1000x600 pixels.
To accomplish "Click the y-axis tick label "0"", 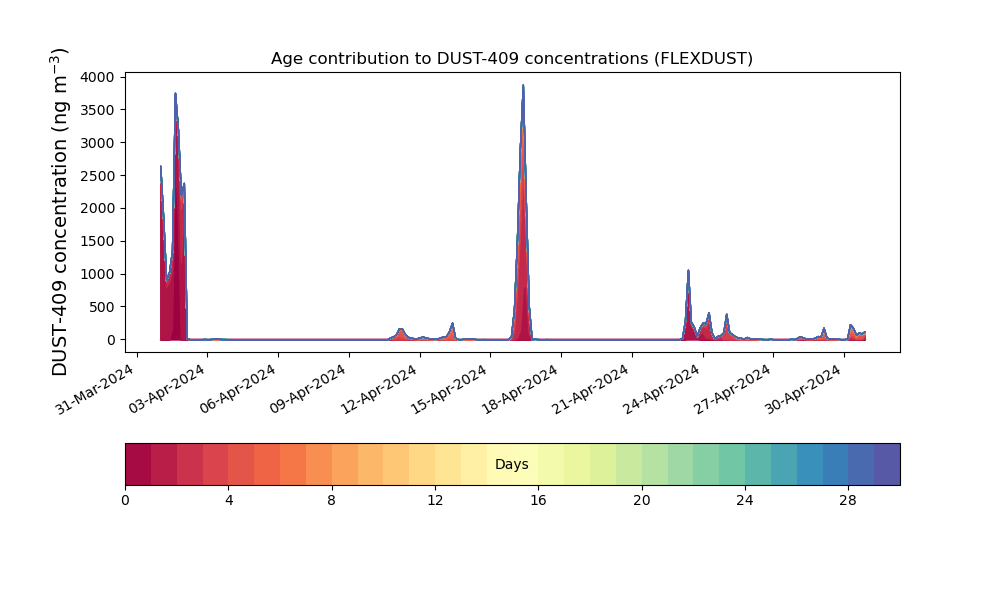I will [x=111, y=340].
